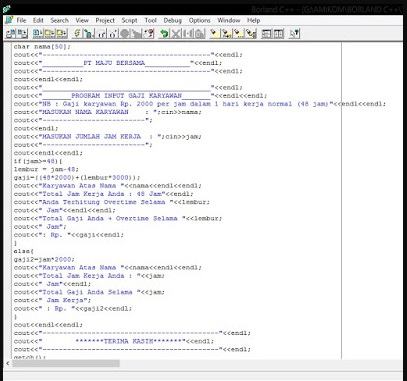The image size is (407, 381).
Task: Click the line 'PROGRAM INPUT GAJI KARYAWAN'
Action: (140, 96)
